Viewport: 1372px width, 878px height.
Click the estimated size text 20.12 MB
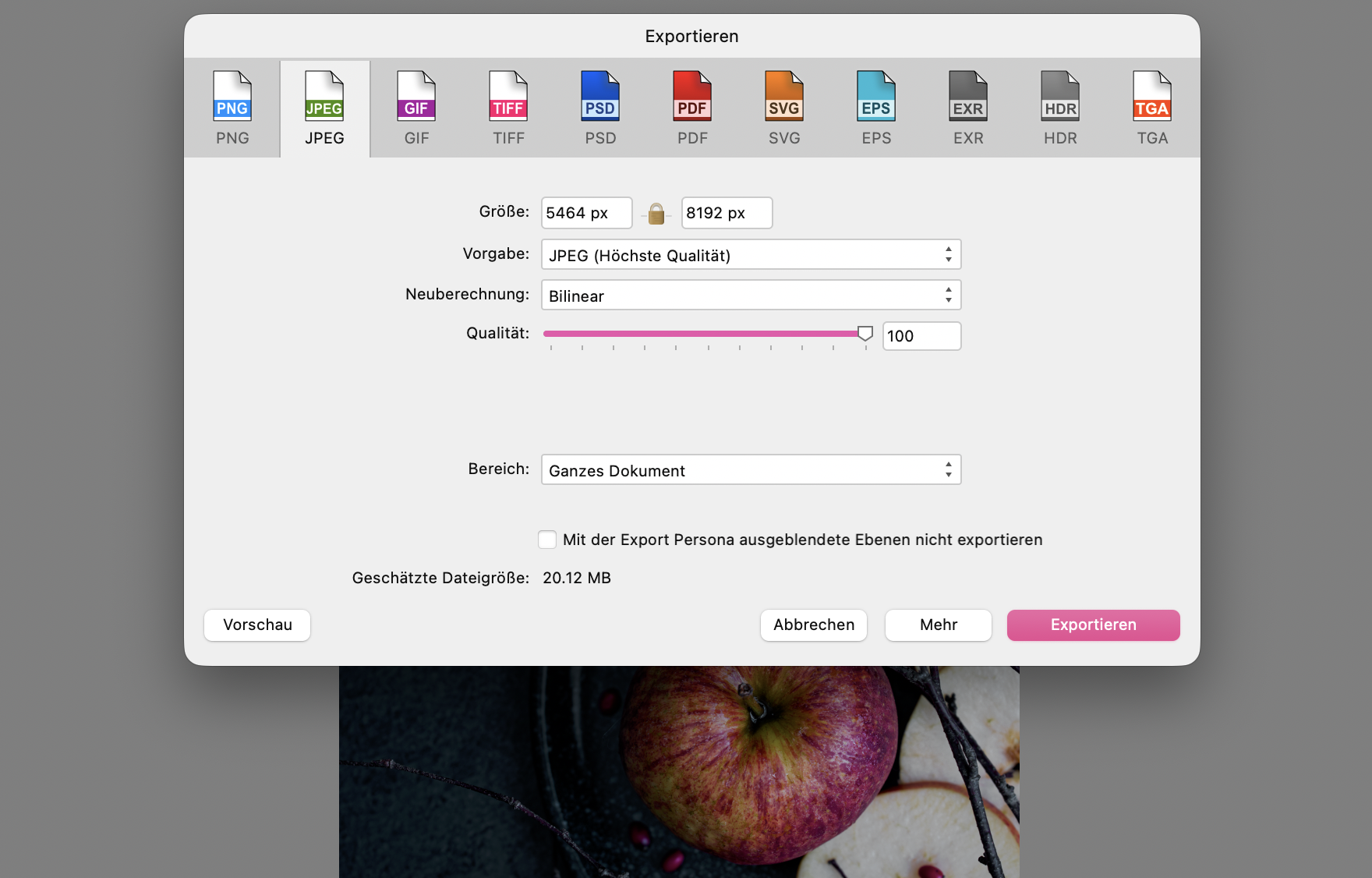577,578
